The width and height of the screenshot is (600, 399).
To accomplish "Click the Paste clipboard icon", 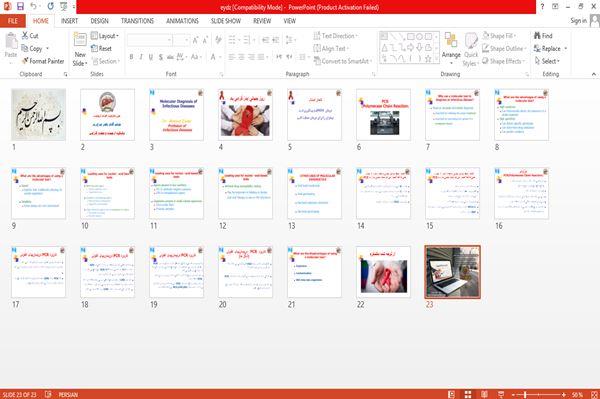I will click(11, 41).
